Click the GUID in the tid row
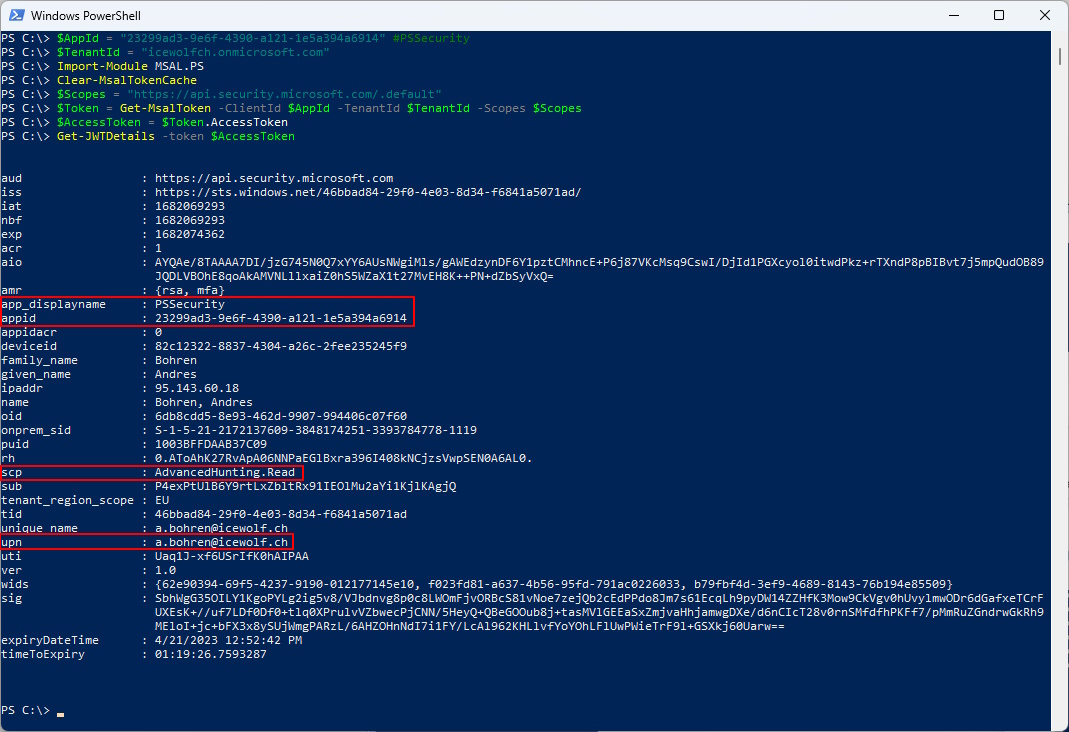Viewport: 1069px width, 732px height. point(281,515)
